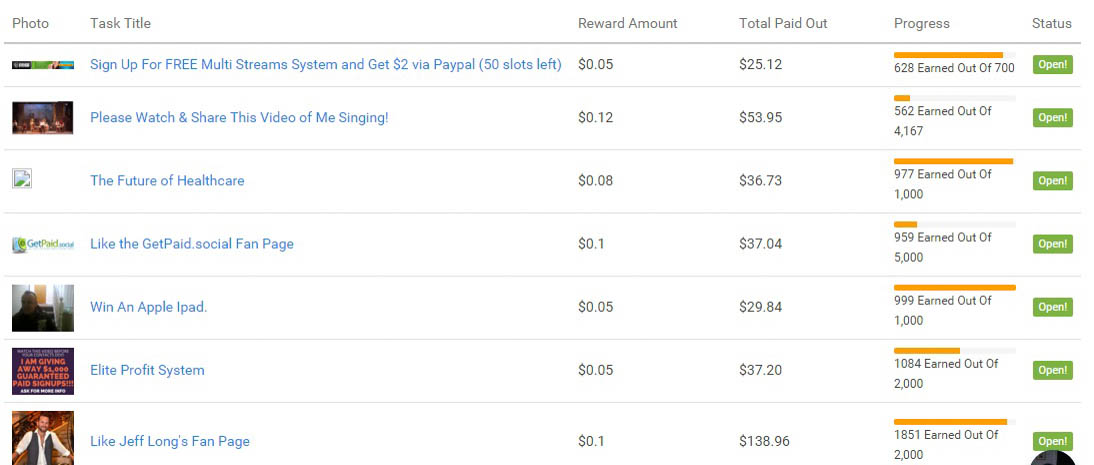Click the singing video stage thumbnail

click(43, 117)
